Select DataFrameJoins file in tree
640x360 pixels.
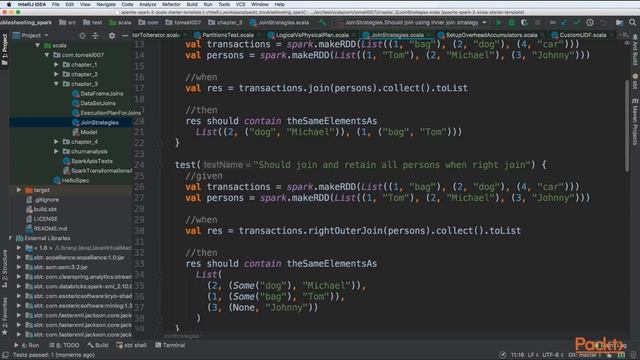[x=98, y=93]
